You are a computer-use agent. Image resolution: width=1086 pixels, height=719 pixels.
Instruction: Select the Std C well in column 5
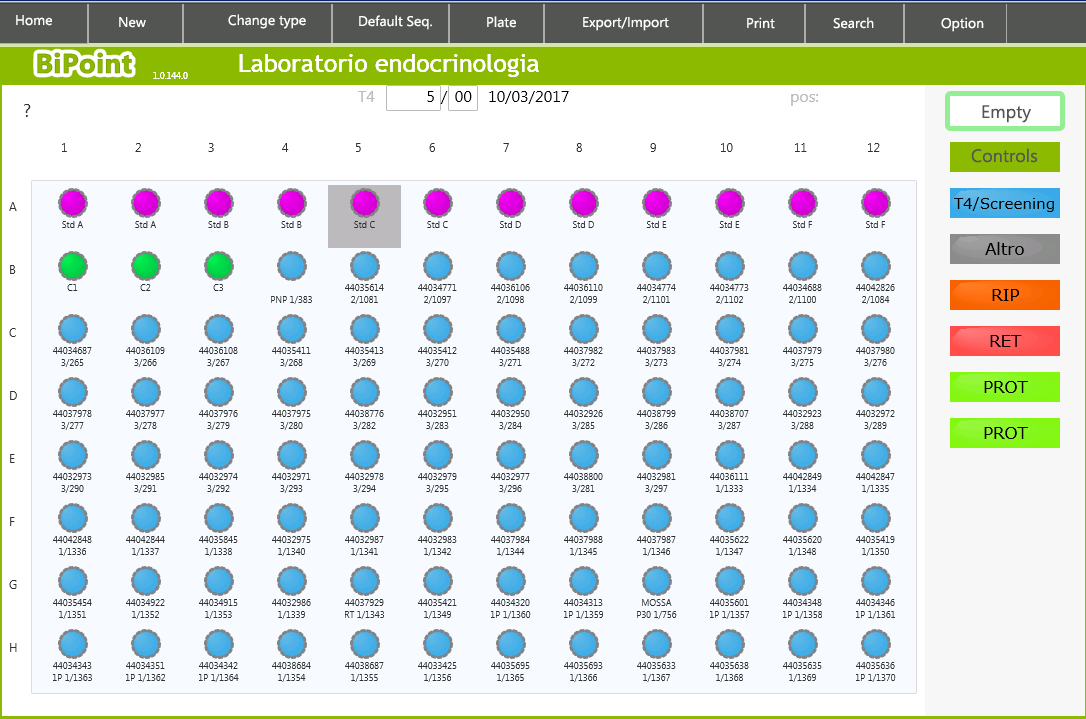[x=365, y=203]
